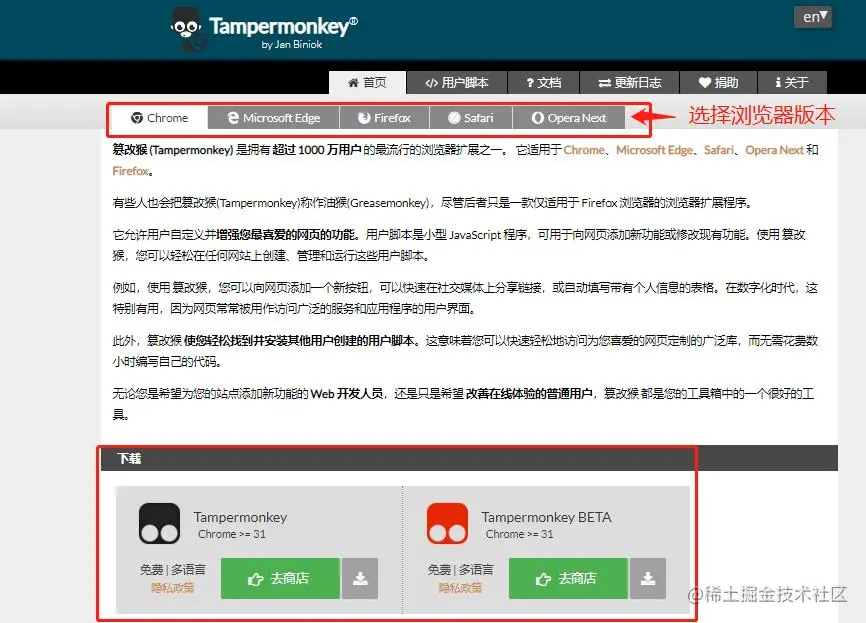Click the Tampermonkey BETA title text
Screen dimensions: 866x623
pyautogui.click(x=546, y=518)
